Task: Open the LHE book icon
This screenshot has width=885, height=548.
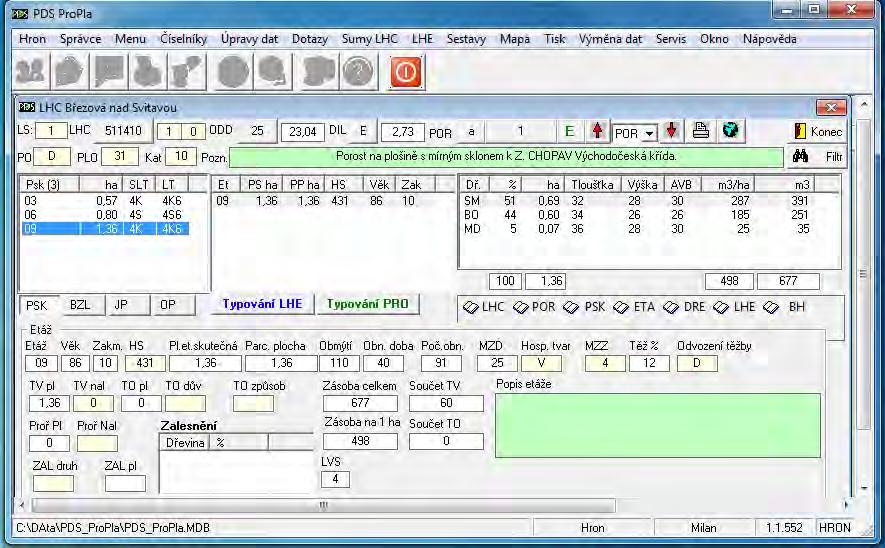Action: [x=734, y=307]
